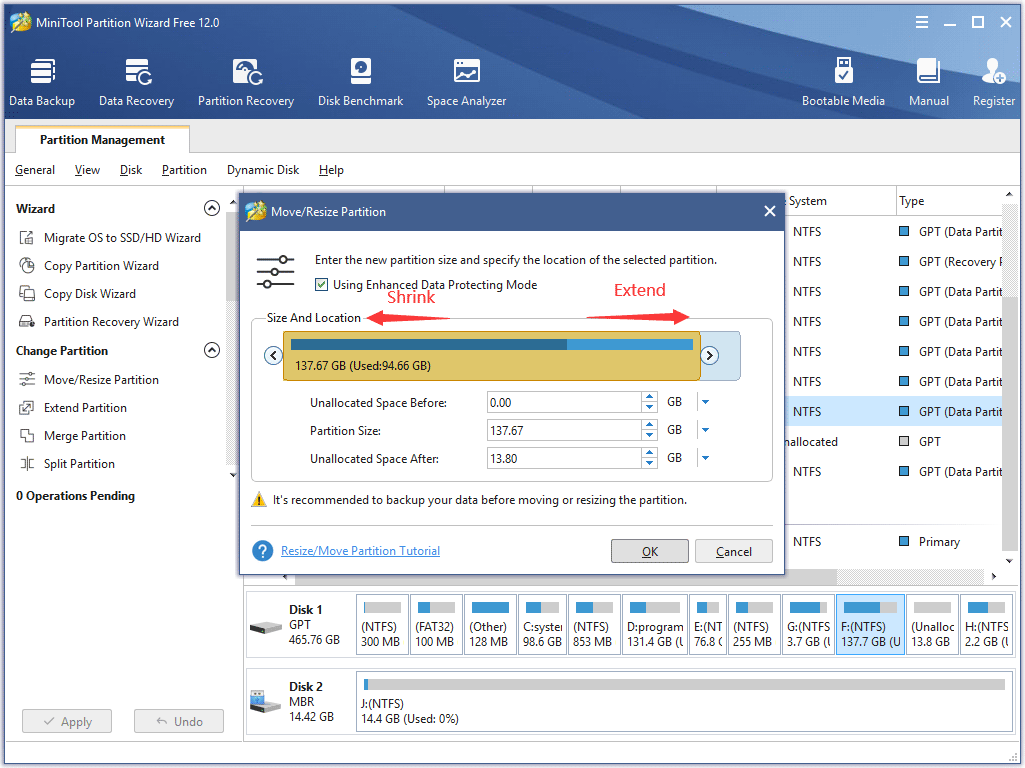
Task: Close the Move/Resize Partition dialog
Action: coord(769,211)
